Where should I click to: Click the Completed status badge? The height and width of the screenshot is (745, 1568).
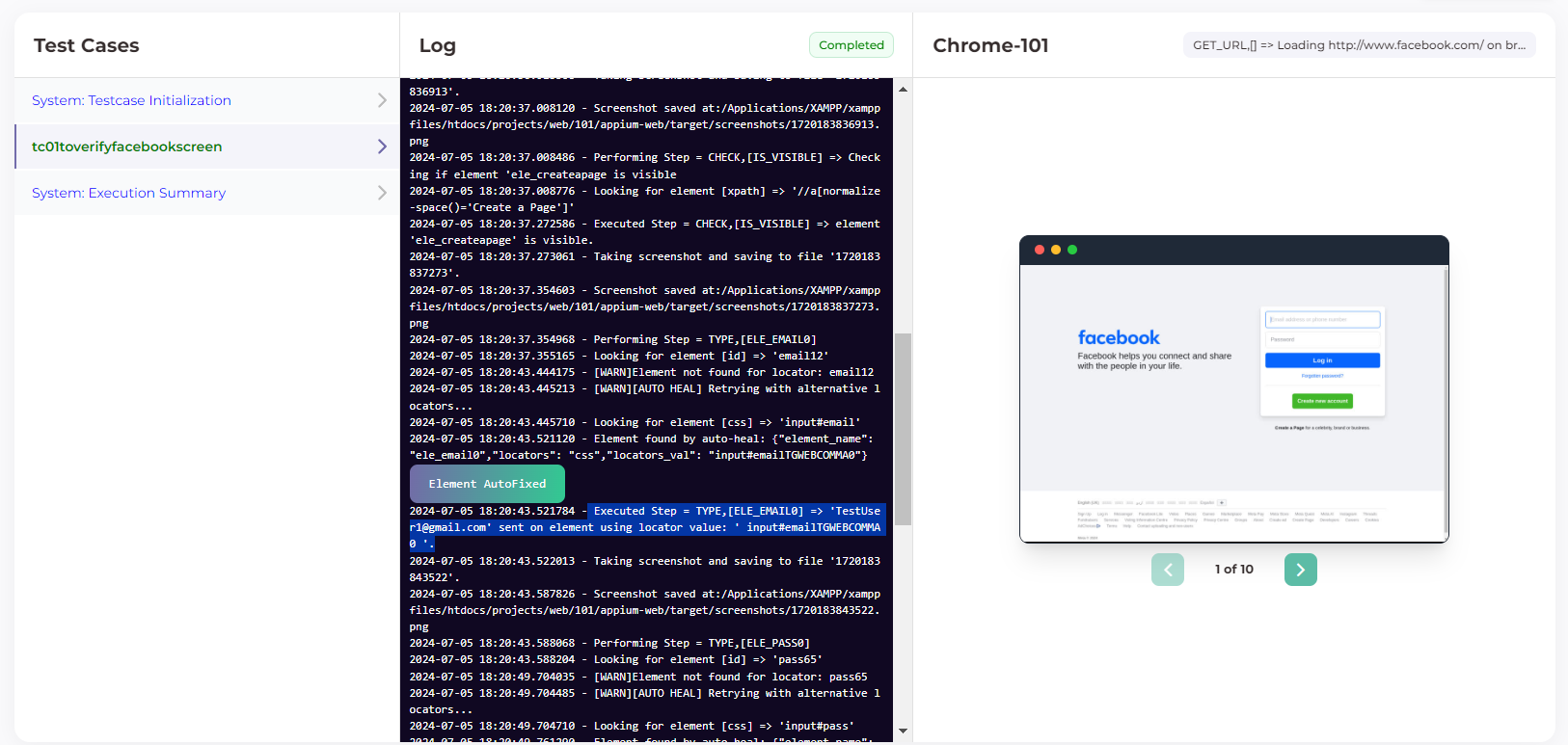(x=852, y=45)
